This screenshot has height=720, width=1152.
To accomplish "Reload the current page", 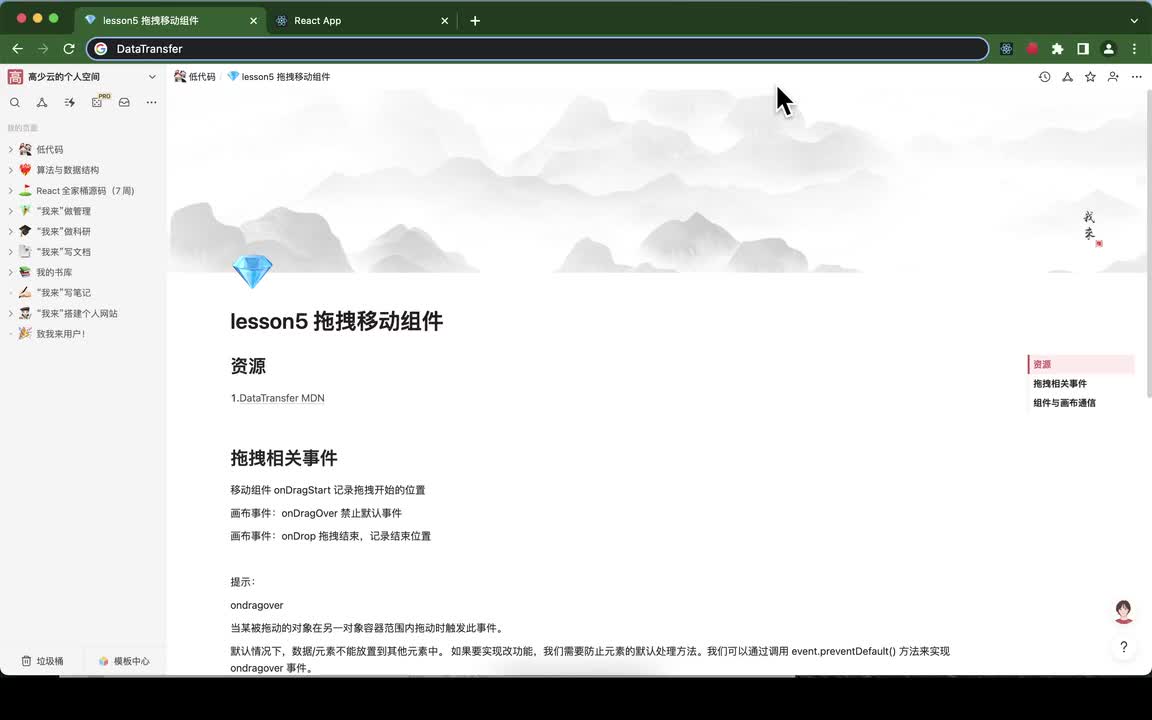I will pyautogui.click(x=69, y=48).
